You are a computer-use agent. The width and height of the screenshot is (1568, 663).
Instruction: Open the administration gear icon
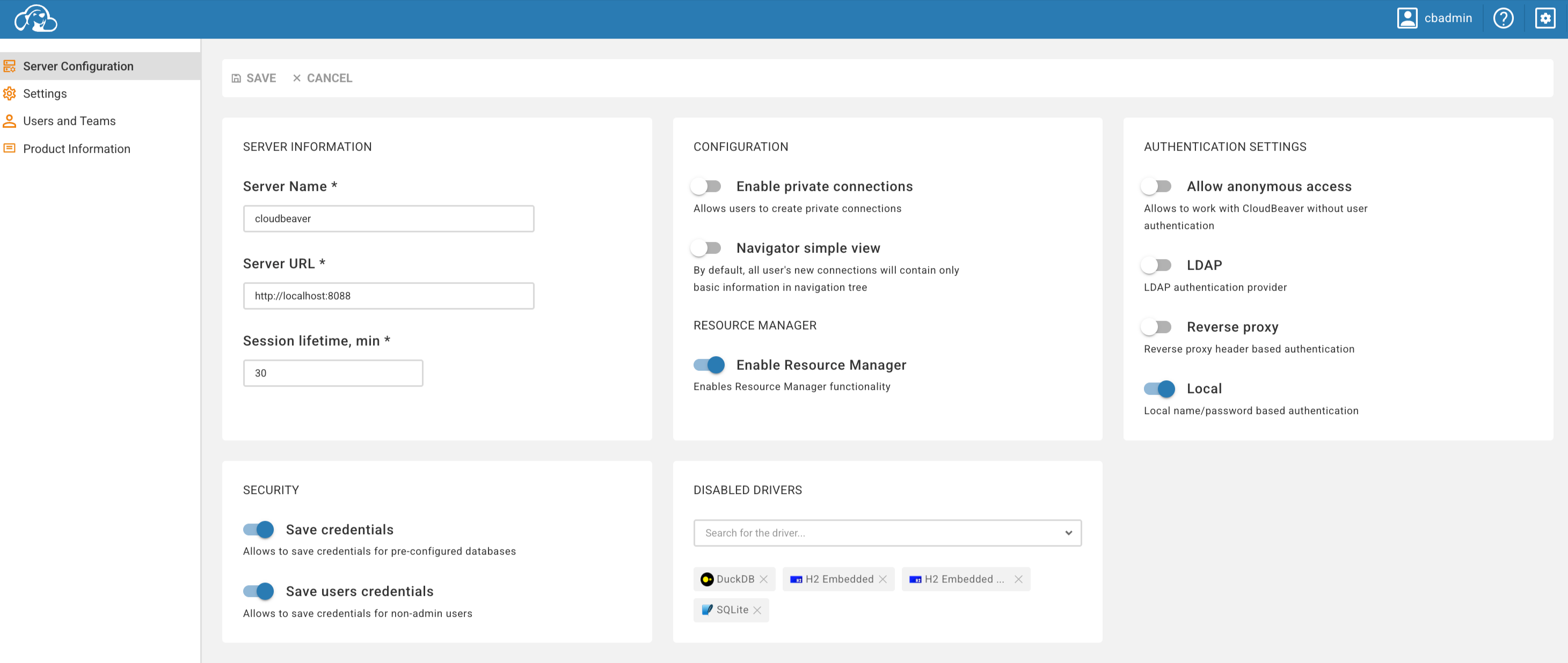(1545, 18)
